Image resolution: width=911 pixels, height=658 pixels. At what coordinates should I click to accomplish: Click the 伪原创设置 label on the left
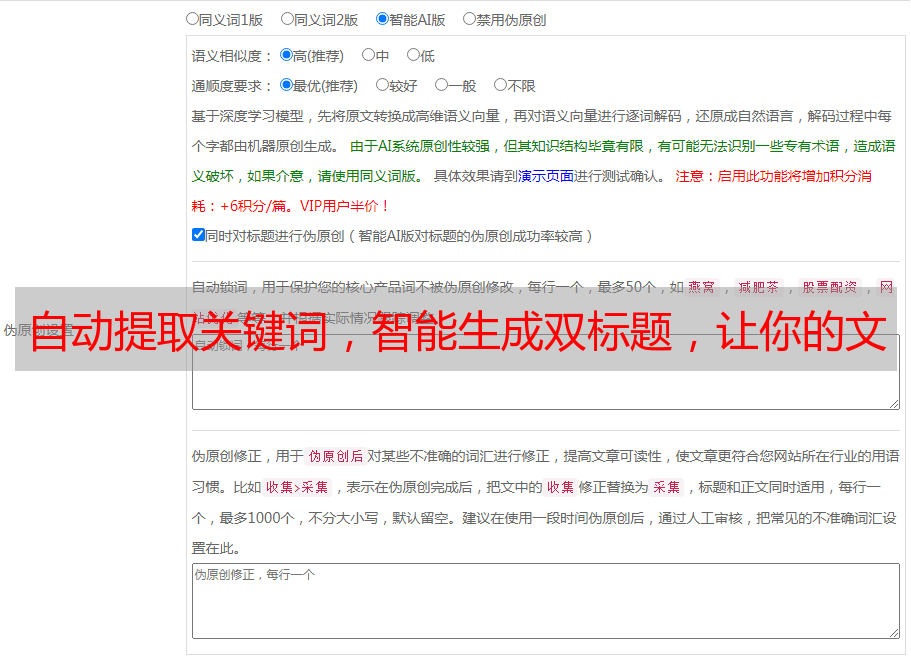click(x=38, y=330)
